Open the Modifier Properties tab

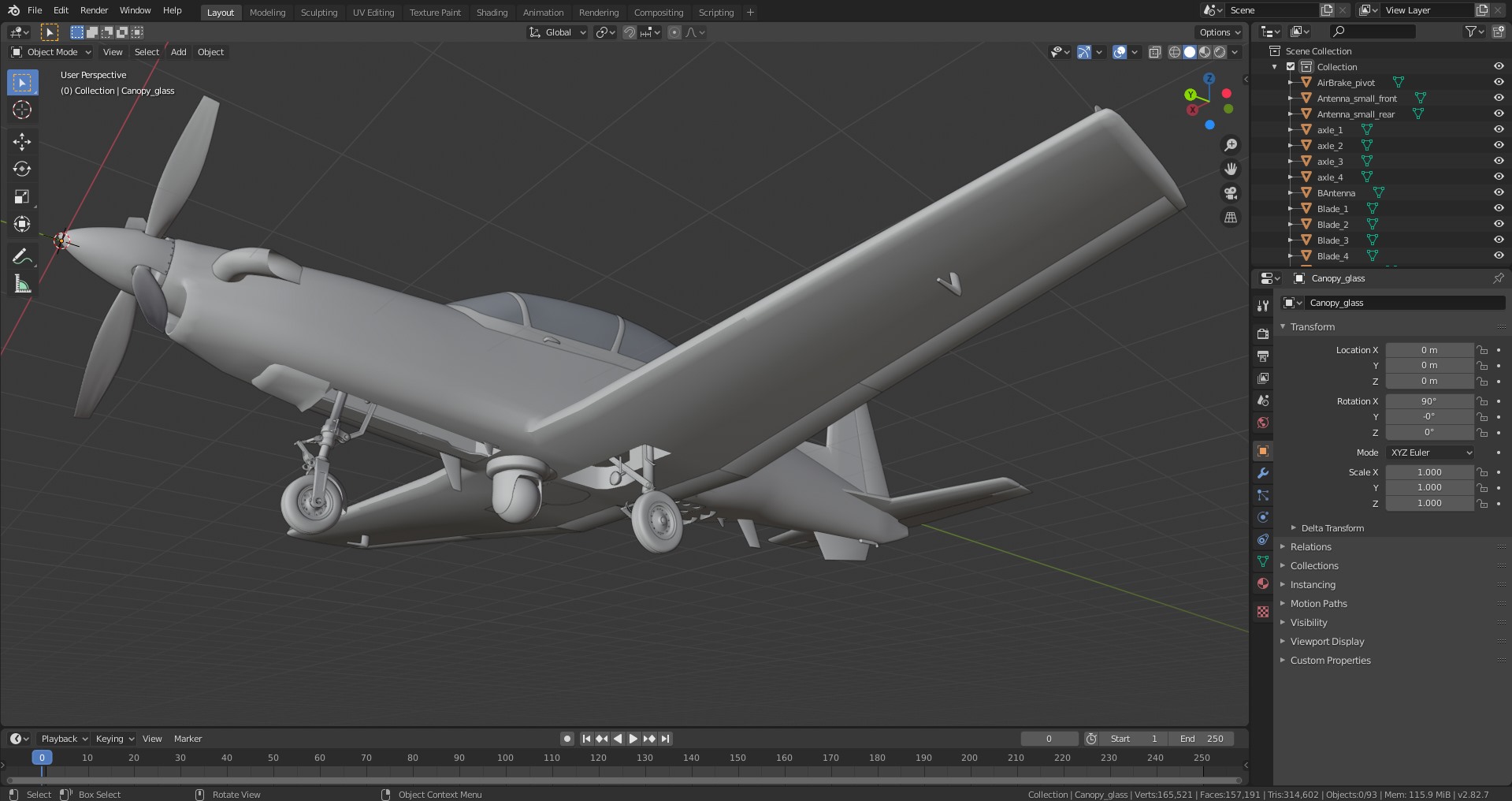click(1263, 473)
